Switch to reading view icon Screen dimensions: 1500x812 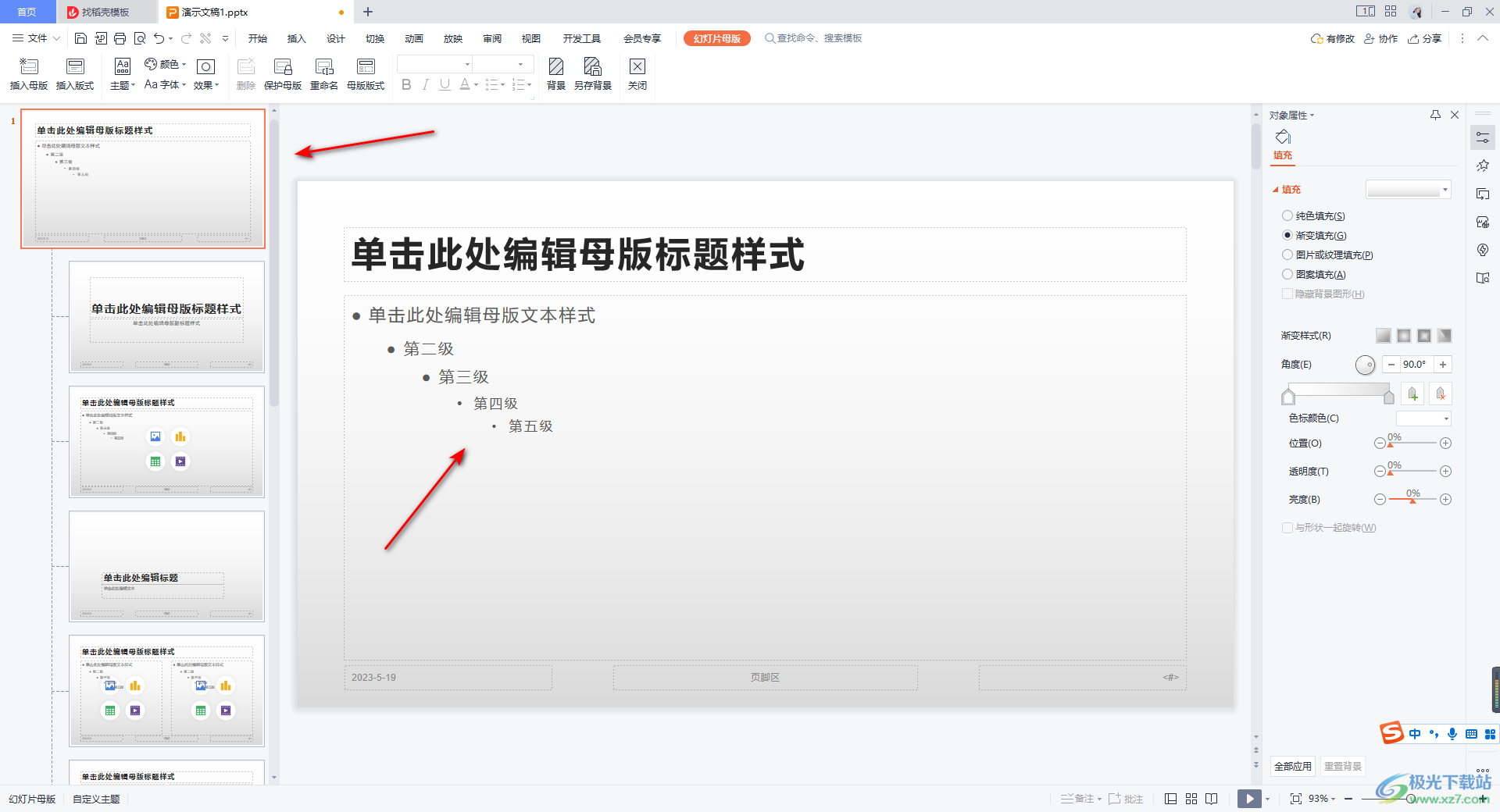click(x=1212, y=799)
